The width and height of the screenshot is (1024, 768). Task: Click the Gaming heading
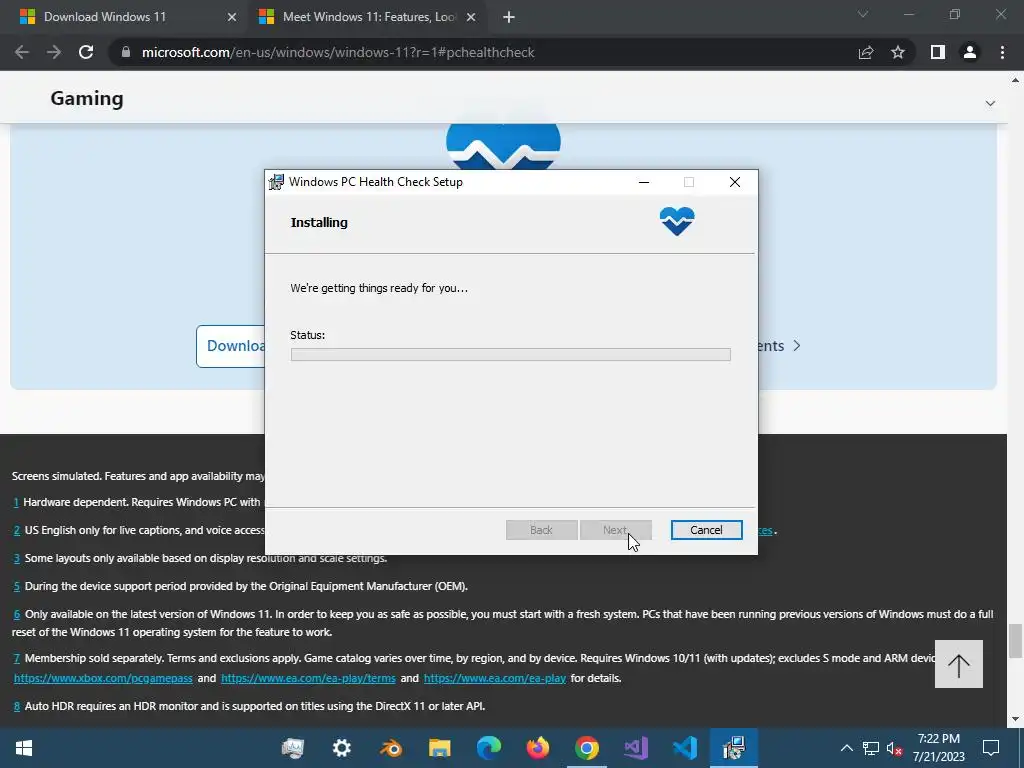click(x=87, y=99)
